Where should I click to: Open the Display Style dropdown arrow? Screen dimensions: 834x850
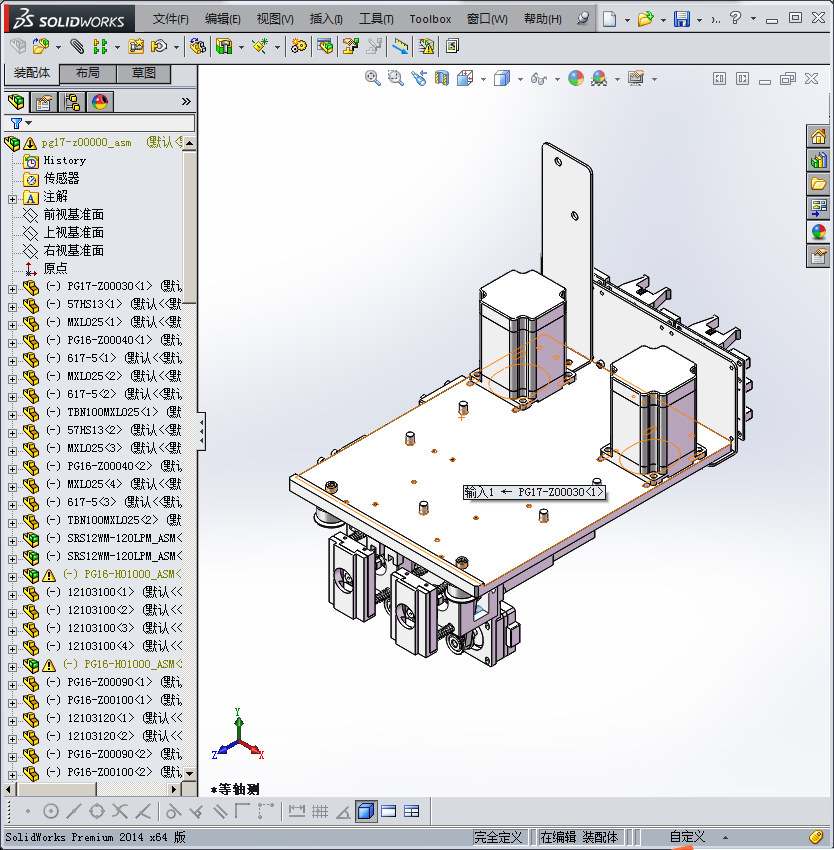(x=521, y=80)
